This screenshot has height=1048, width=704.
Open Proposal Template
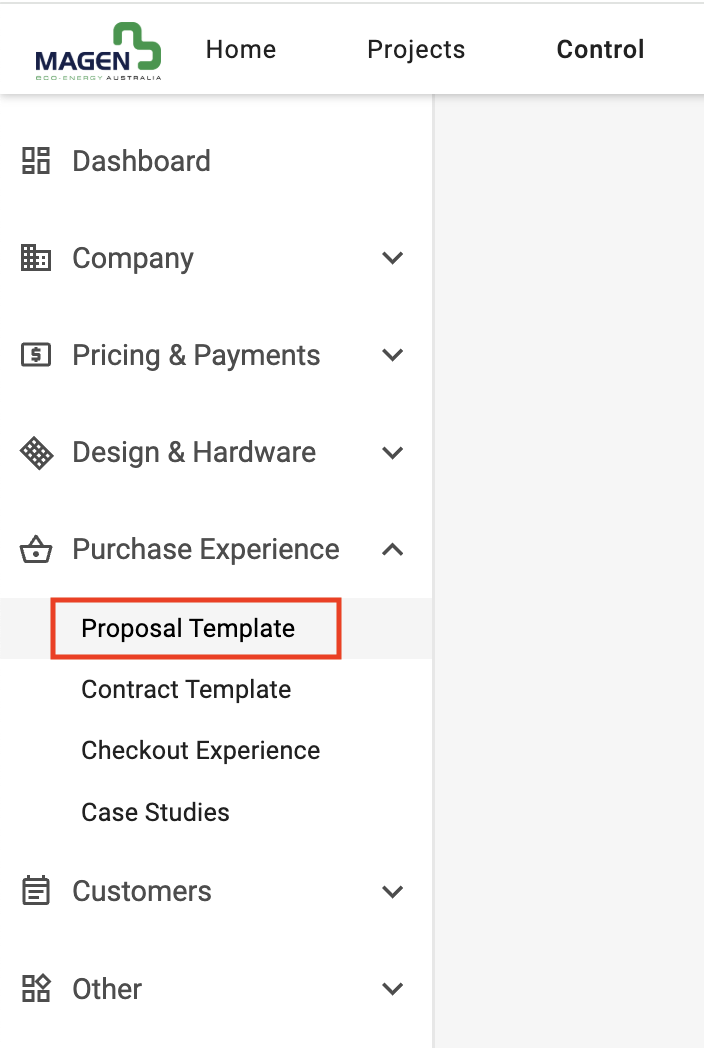point(188,628)
